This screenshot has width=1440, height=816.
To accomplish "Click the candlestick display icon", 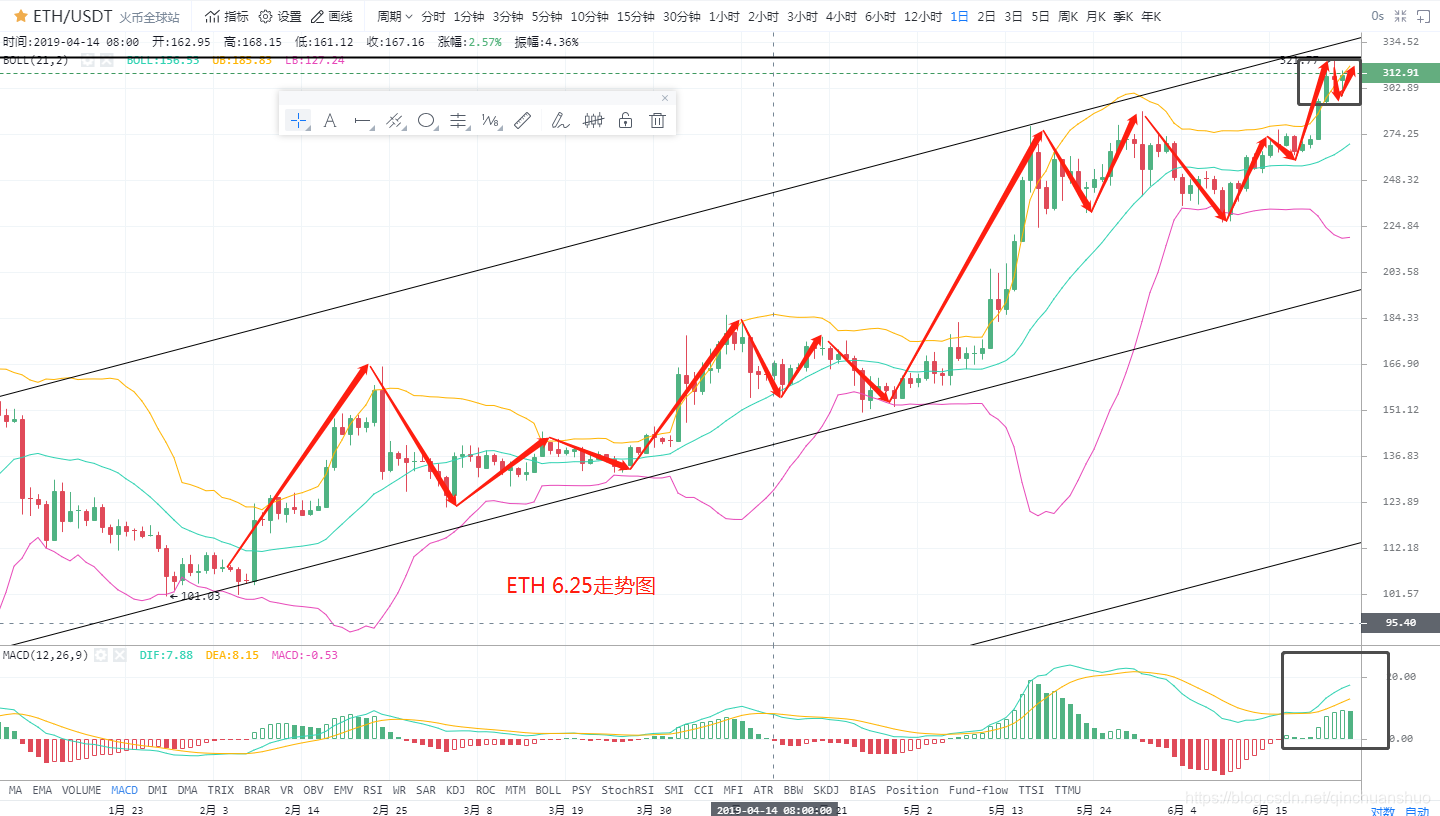I will 594,121.
